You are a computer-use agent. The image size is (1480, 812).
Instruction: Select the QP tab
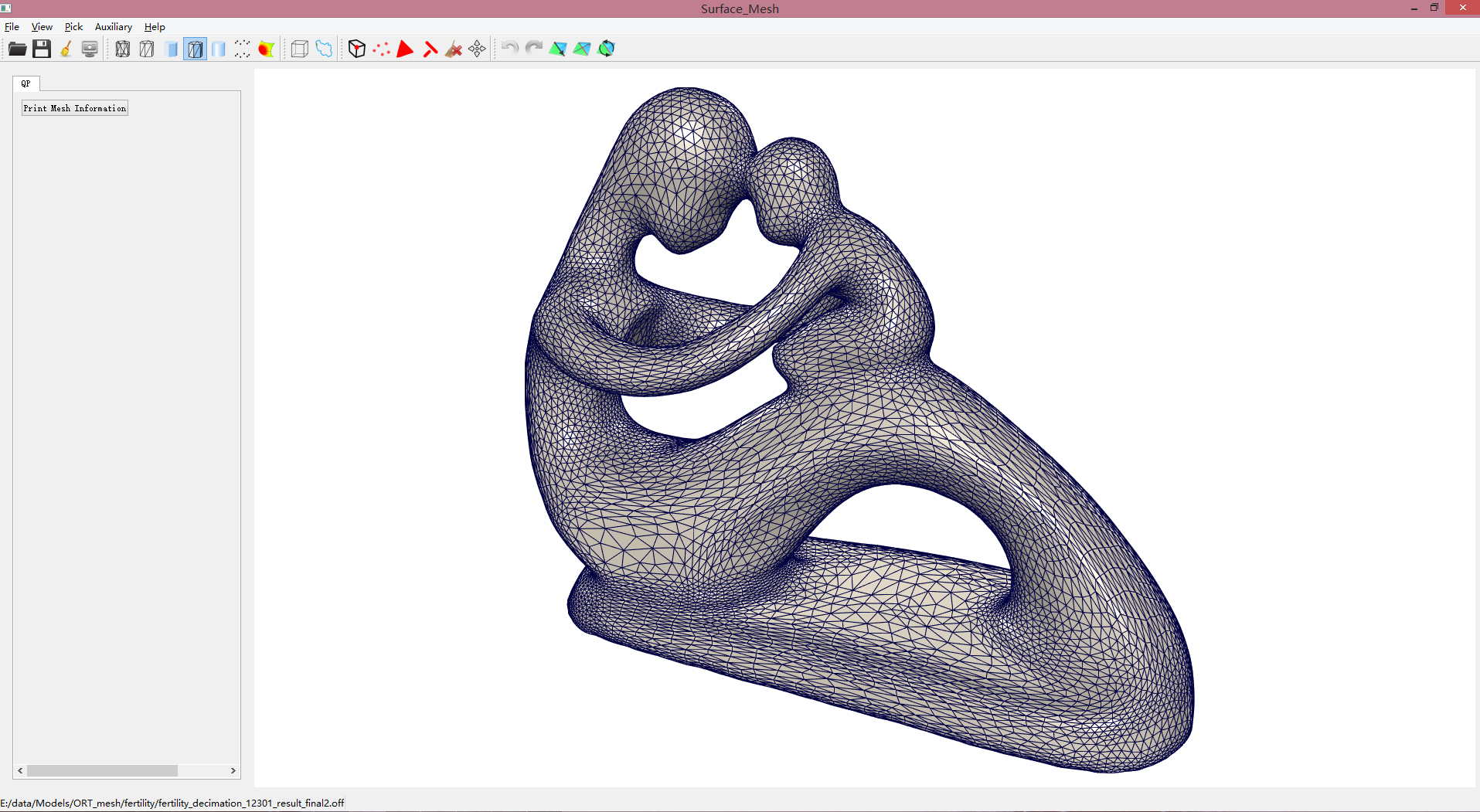[x=26, y=83]
